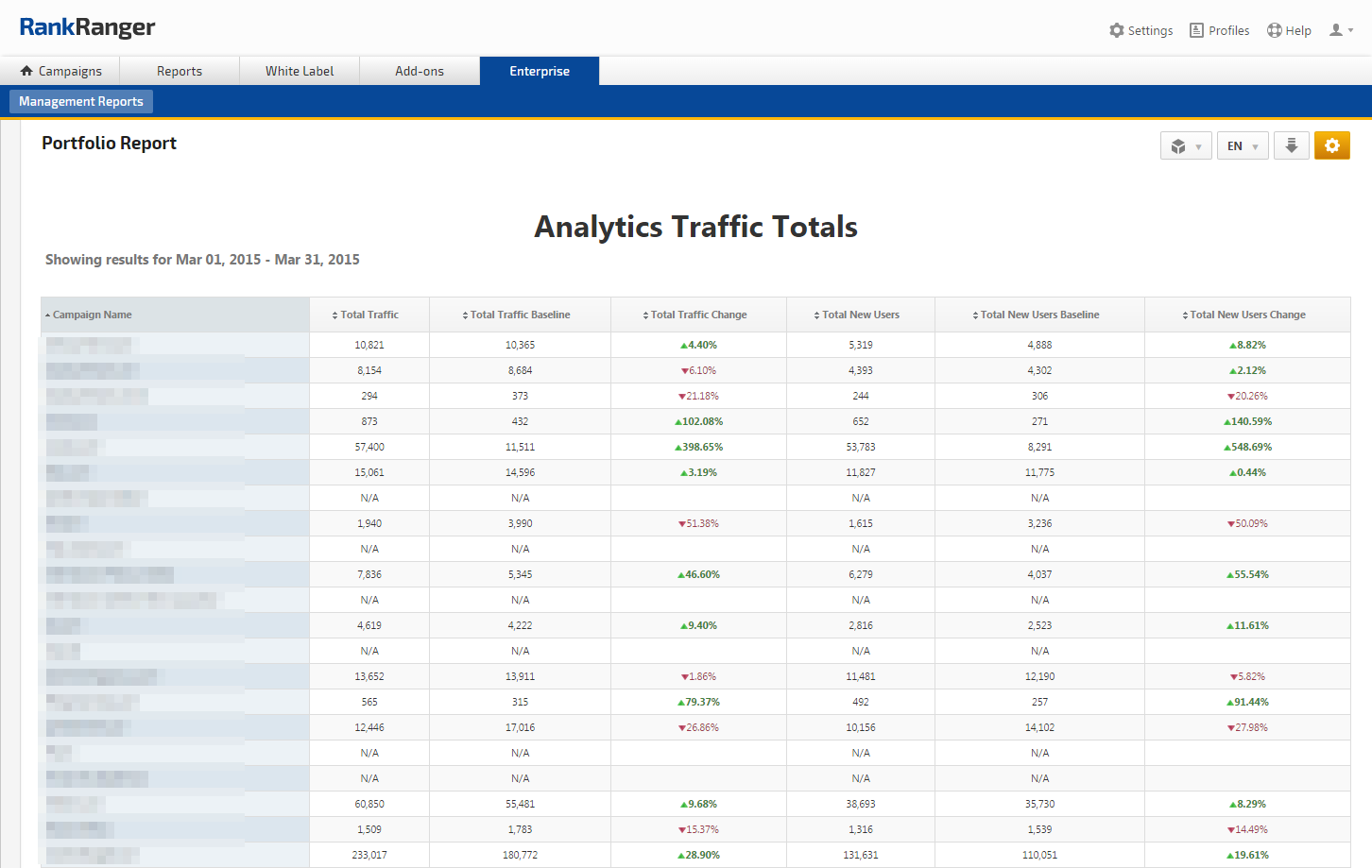Switch to the Reports tab
The height and width of the screenshot is (868, 1372).
click(x=180, y=71)
